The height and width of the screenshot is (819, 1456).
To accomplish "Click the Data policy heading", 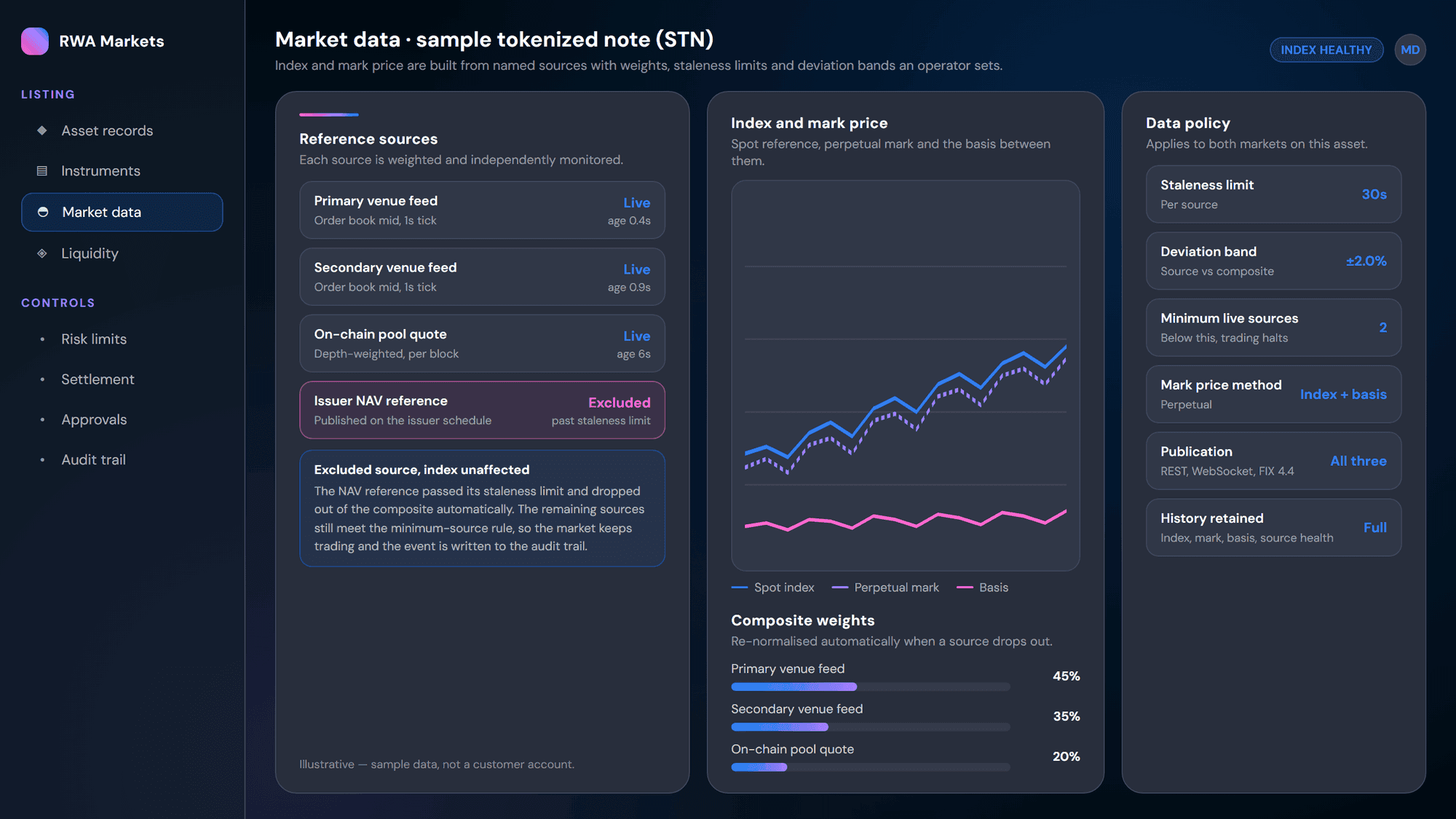I will point(1187,123).
